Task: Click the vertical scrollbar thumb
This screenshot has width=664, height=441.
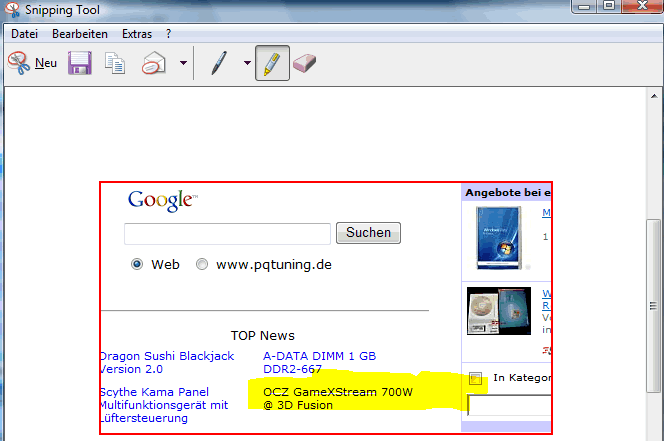Action: pyautogui.click(x=653, y=305)
